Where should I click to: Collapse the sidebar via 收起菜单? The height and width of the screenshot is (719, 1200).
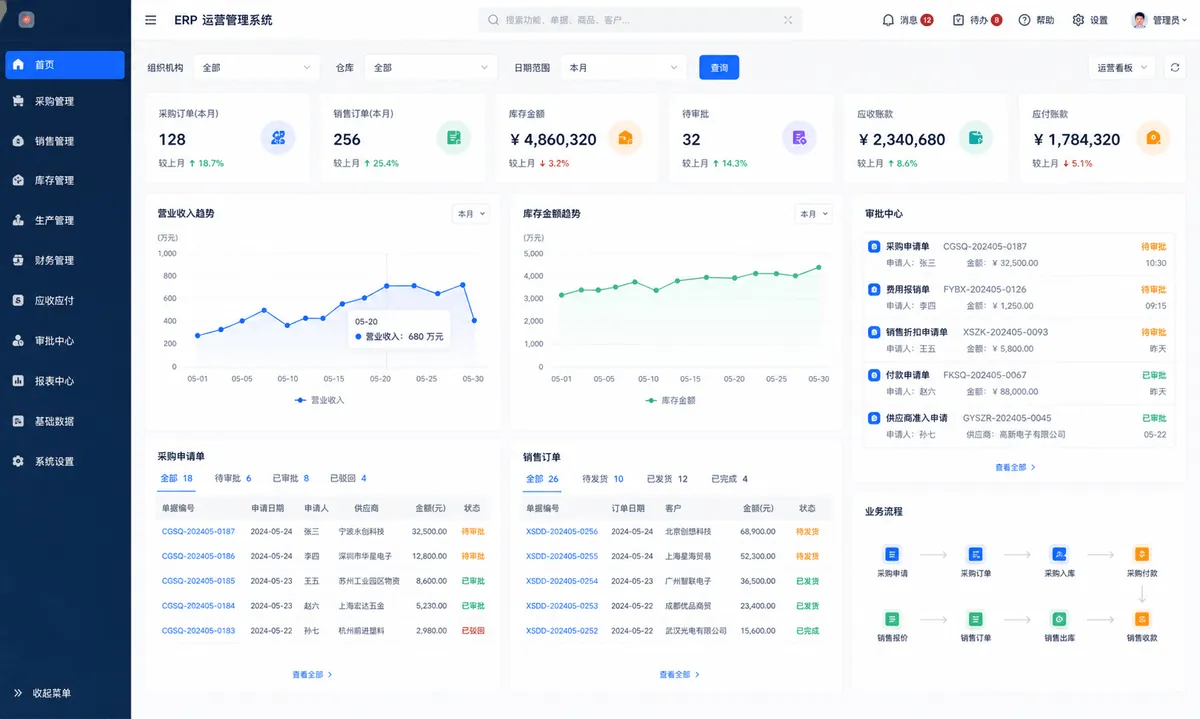42,693
